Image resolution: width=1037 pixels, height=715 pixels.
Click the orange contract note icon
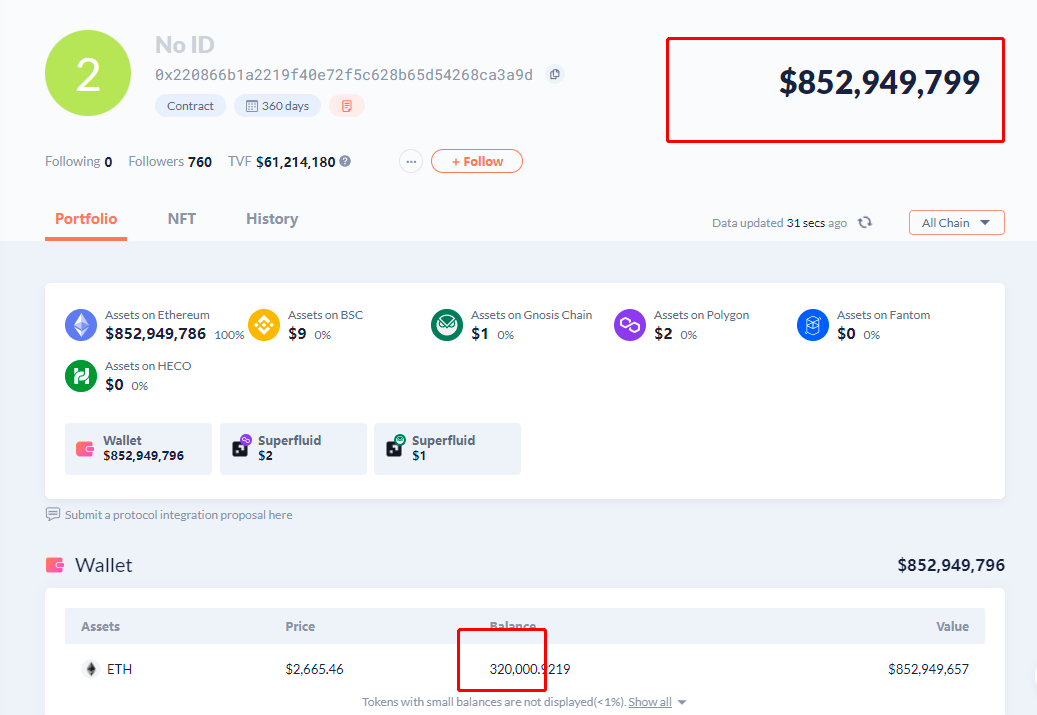[347, 106]
